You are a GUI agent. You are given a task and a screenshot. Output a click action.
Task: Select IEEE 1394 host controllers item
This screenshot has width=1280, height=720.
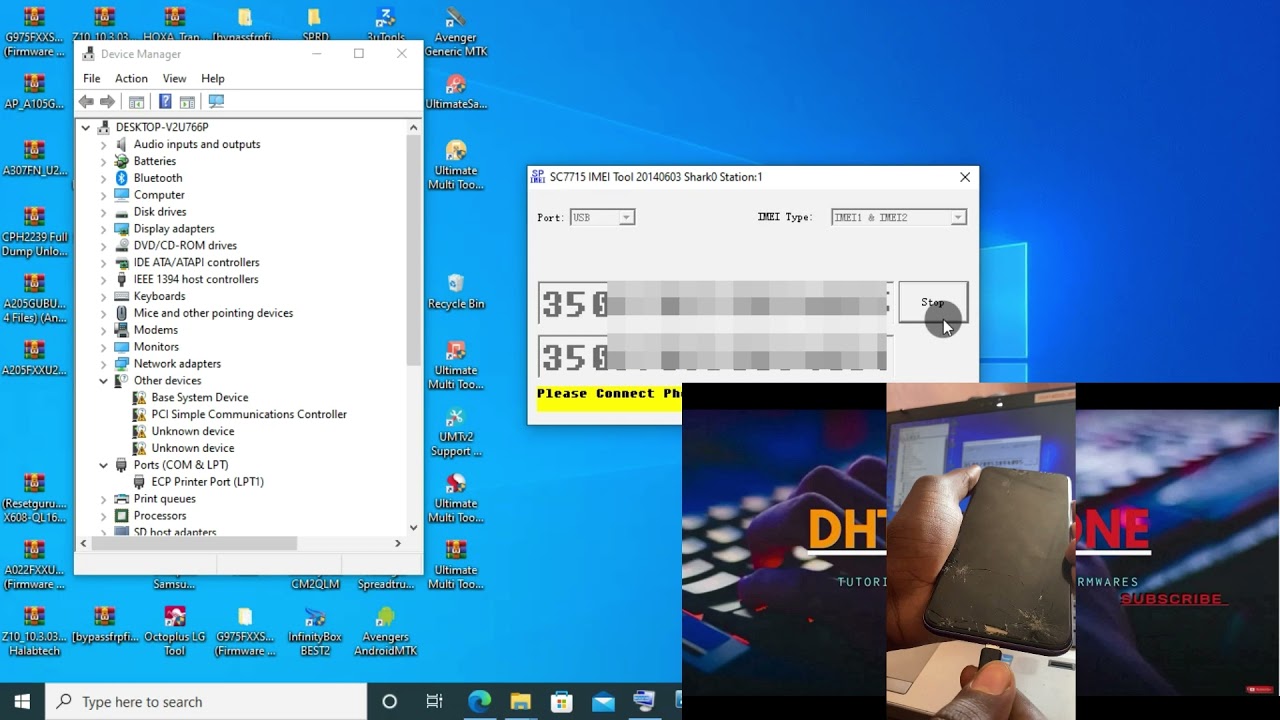pyautogui.click(x=196, y=279)
